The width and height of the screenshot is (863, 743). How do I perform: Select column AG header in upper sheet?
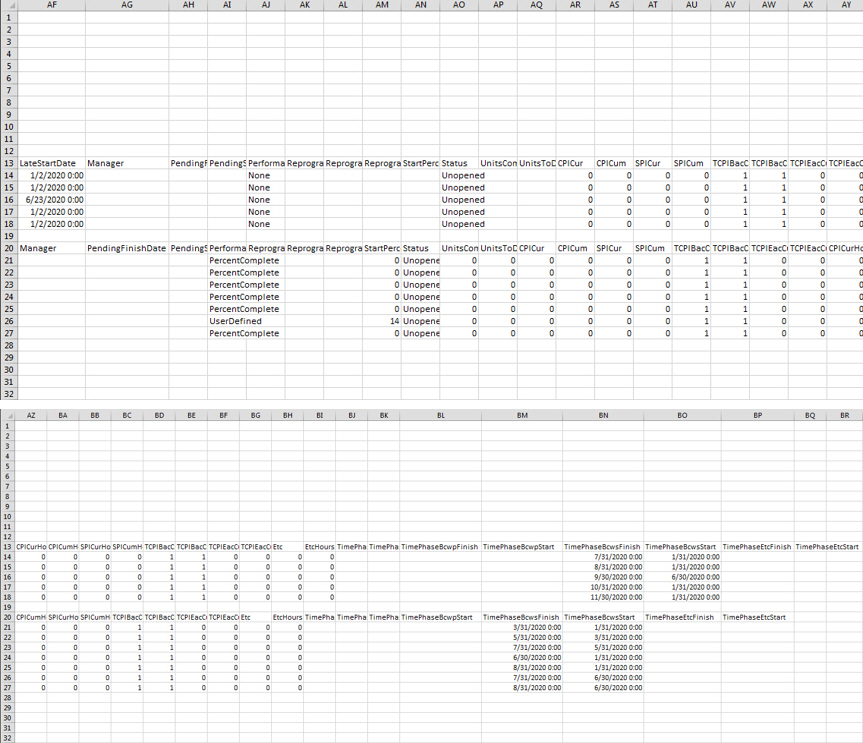(126, 5)
